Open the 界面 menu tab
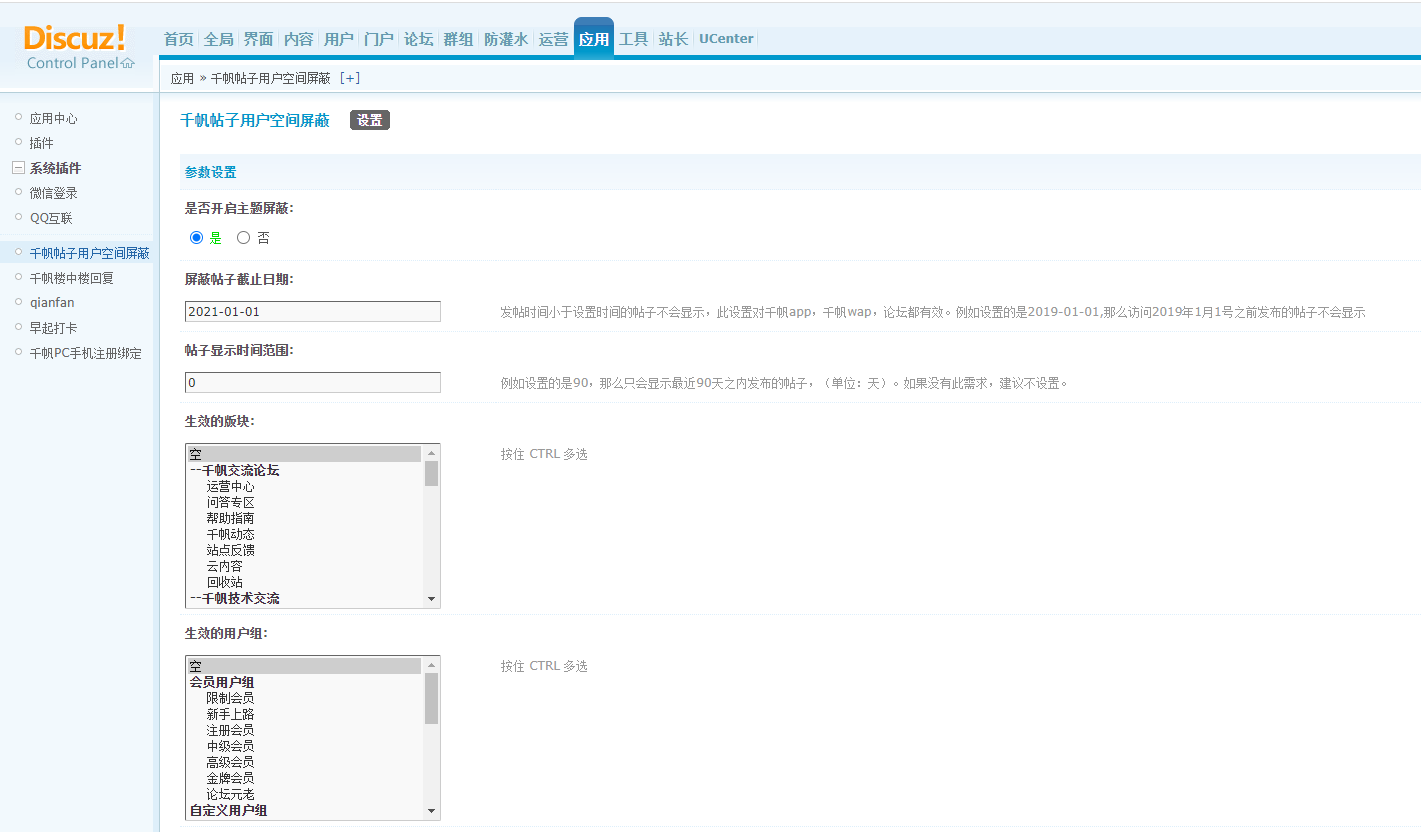1421x832 pixels. 258,39
